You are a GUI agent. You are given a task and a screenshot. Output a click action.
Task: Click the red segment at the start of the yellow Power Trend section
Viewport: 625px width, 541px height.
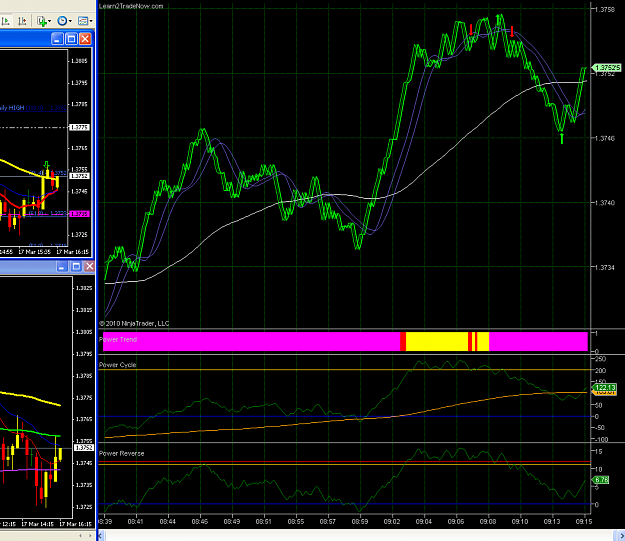click(403, 341)
